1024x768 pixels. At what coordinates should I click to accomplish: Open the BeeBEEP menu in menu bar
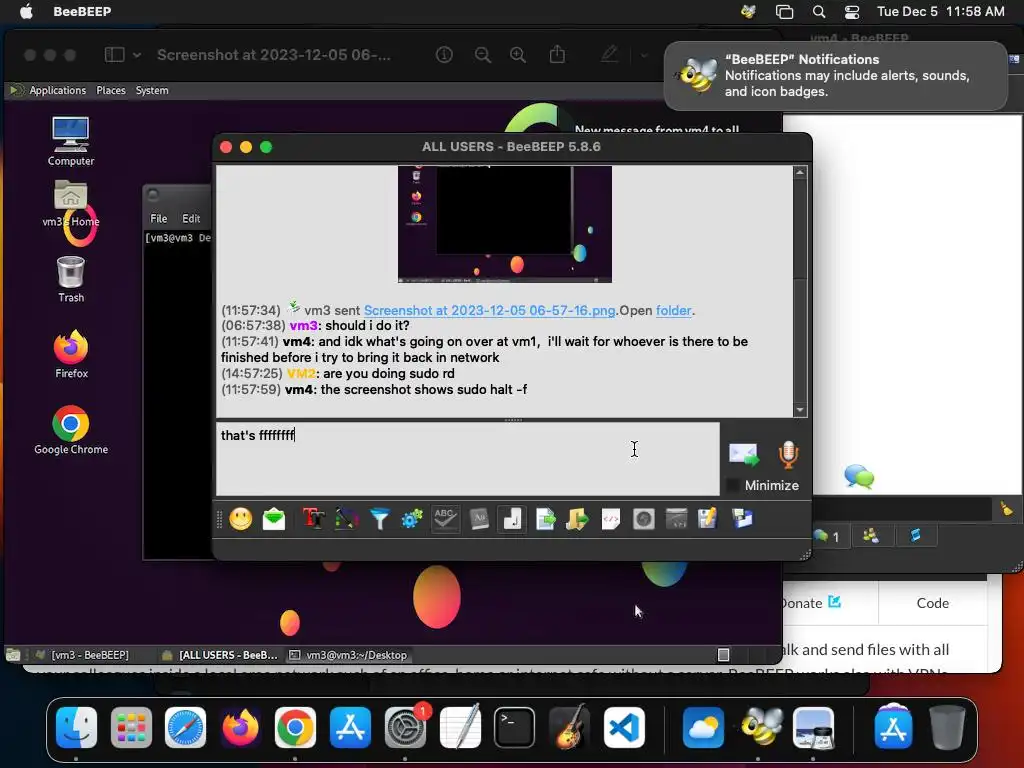tap(82, 11)
